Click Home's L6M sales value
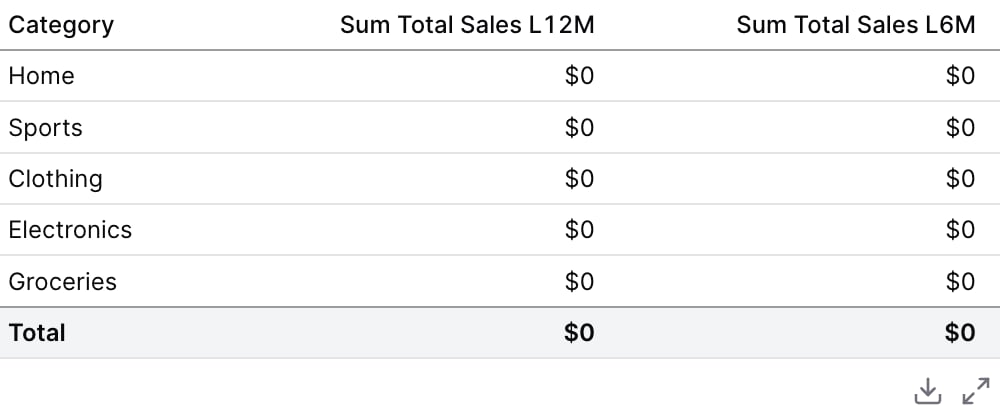1000x416 pixels. click(x=960, y=76)
